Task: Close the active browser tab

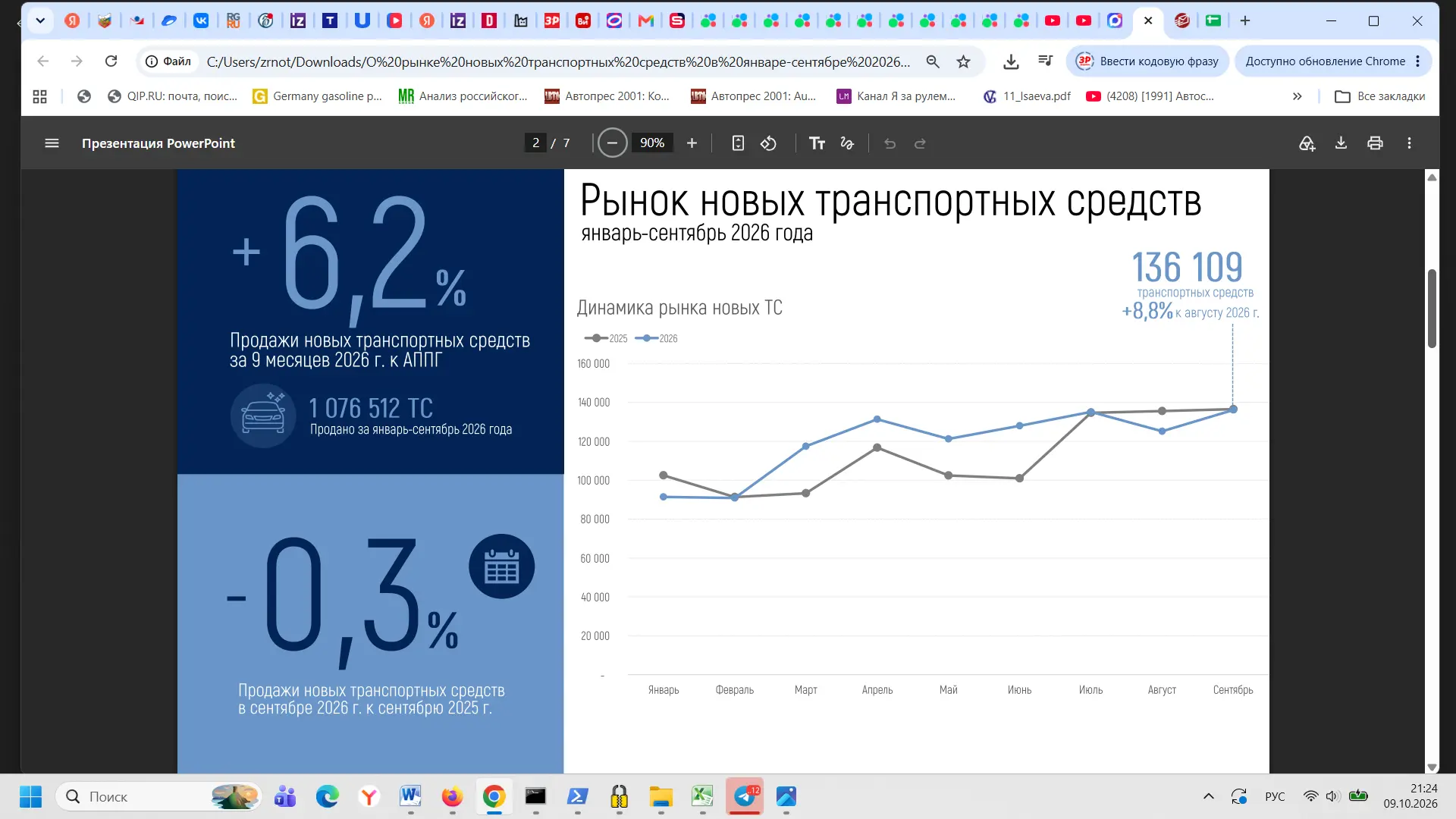Action: click(x=1148, y=20)
